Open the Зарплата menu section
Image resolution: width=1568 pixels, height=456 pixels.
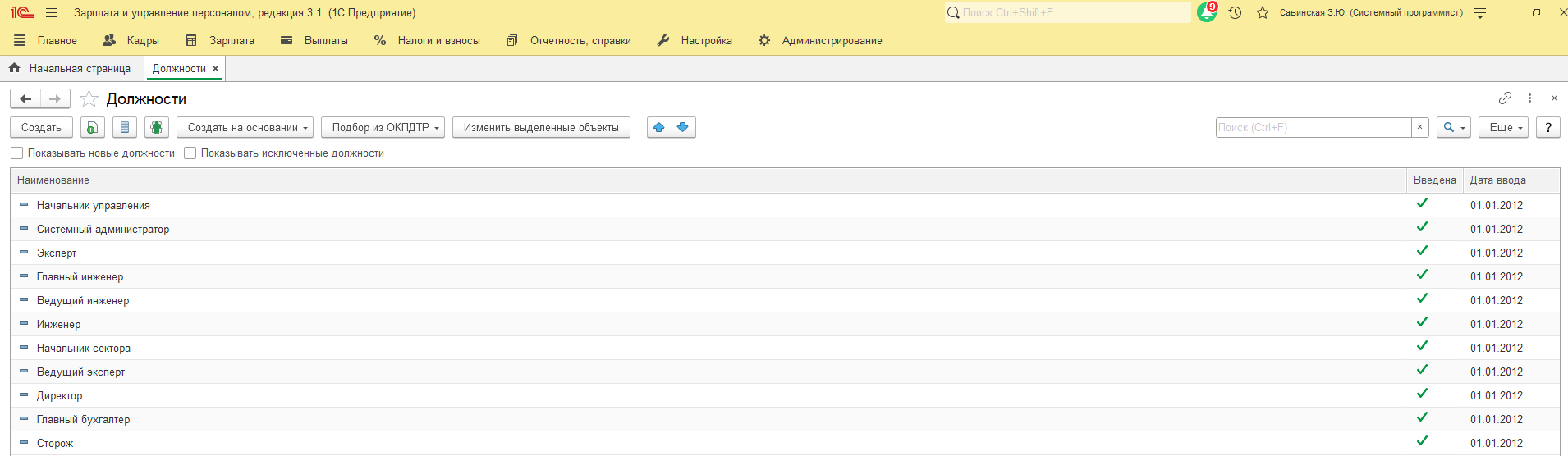pos(221,40)
